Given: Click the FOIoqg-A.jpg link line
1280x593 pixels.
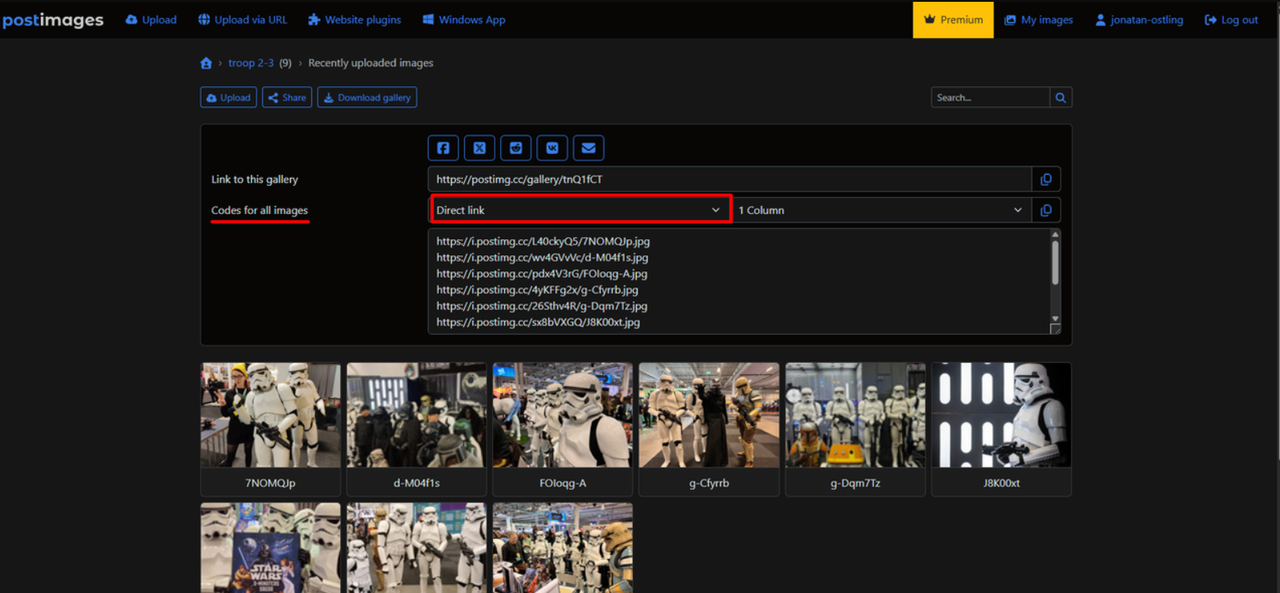Looking at the screenshot, I should [x=541, y=273].
